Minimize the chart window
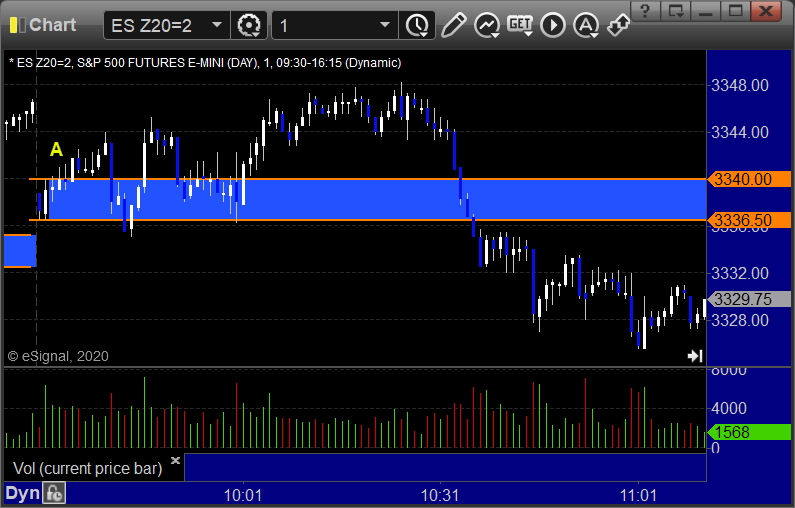The image size is (795, 508). pos(705,11)
